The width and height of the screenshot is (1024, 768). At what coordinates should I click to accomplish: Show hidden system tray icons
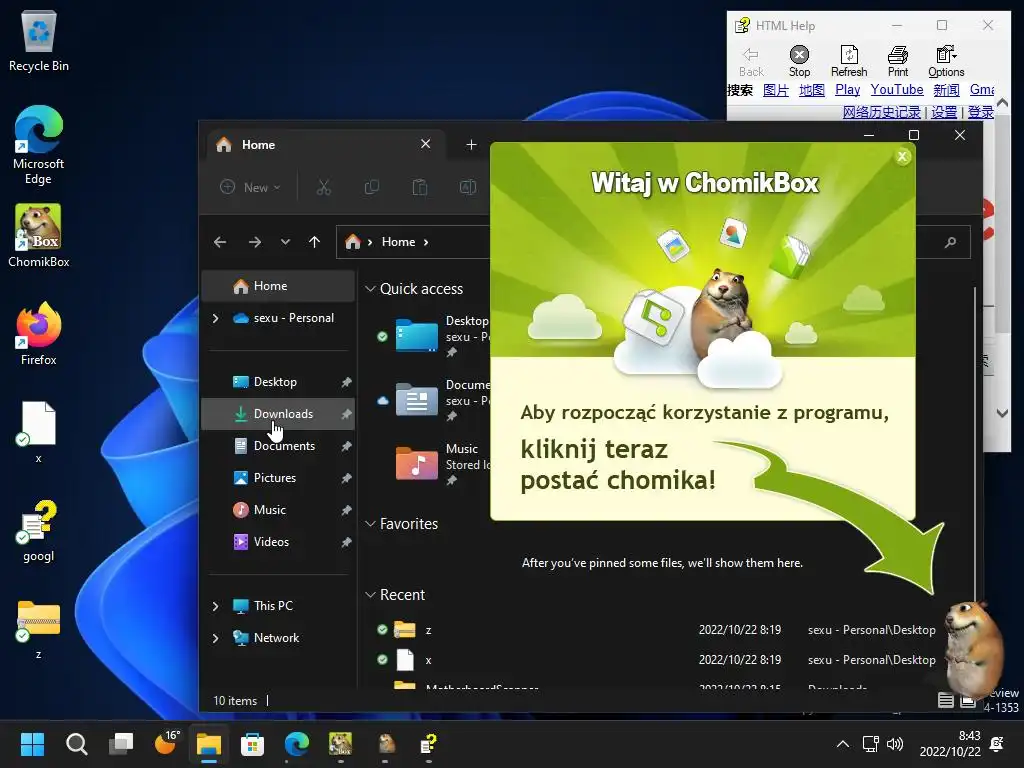point(842,744)
